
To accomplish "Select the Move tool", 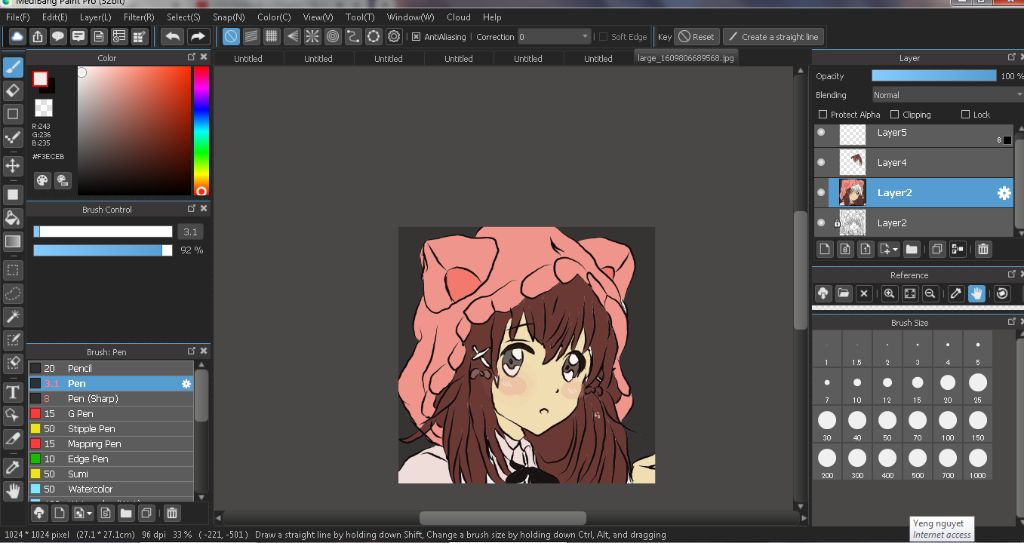I will pyautogui.click(x=12, y=166).
